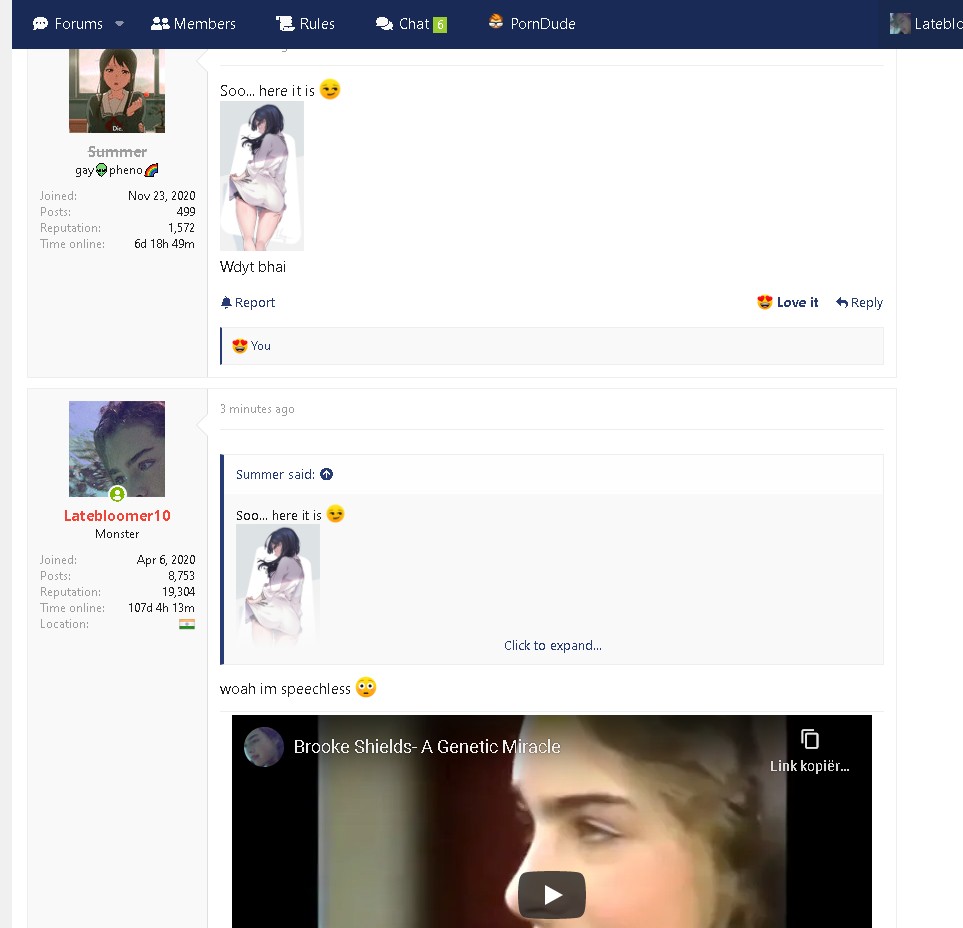Open the Rules page
This screenshot has height=928, width=963.
point(305,24)
